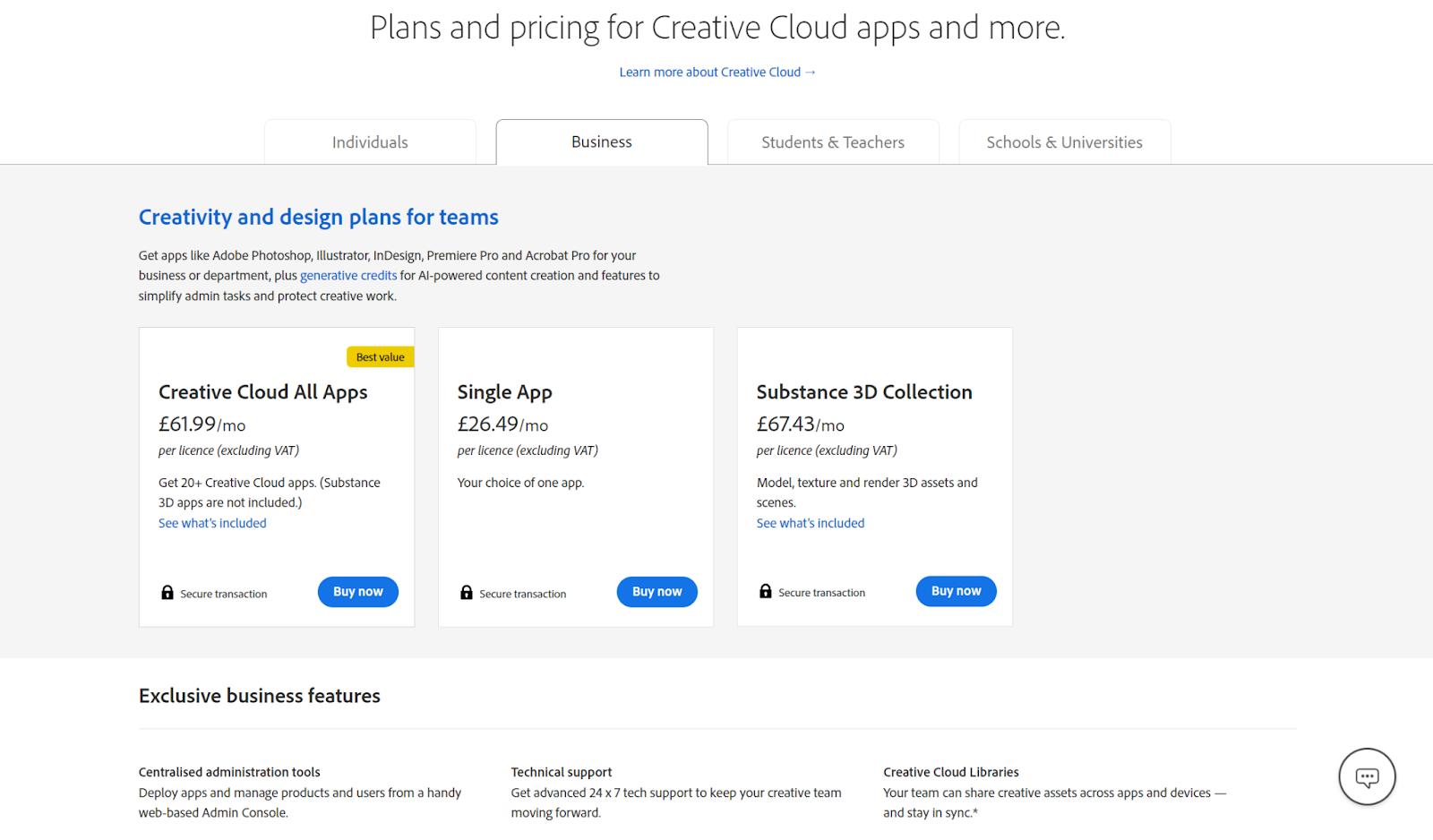Click the lock icon for Substance 3D Collection transaction
The width and height of the screenshot is (1433, 840).
click(x=765, y=591)
